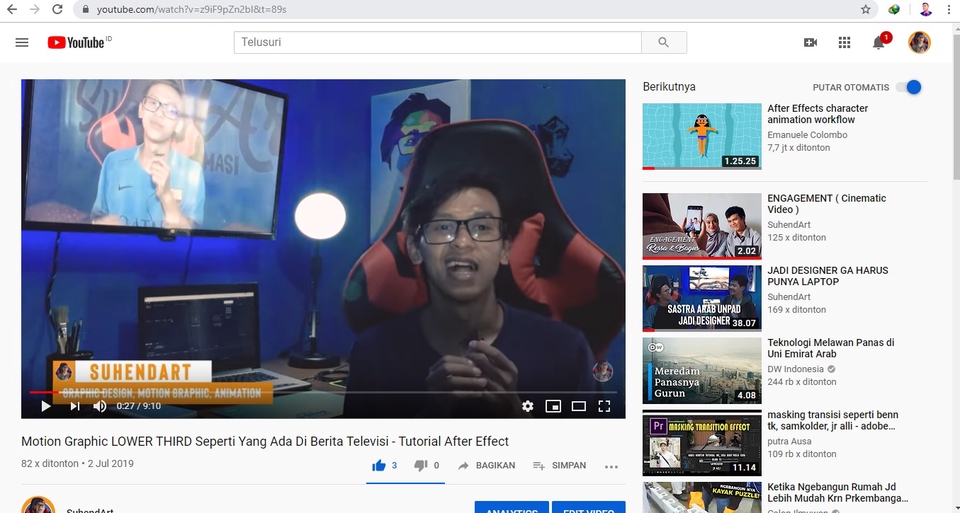Open title JADI DESIGNER GA HARUS PUNYA LAPTOP
Screen dimensions: 960x513
click(x=828, y=276)
